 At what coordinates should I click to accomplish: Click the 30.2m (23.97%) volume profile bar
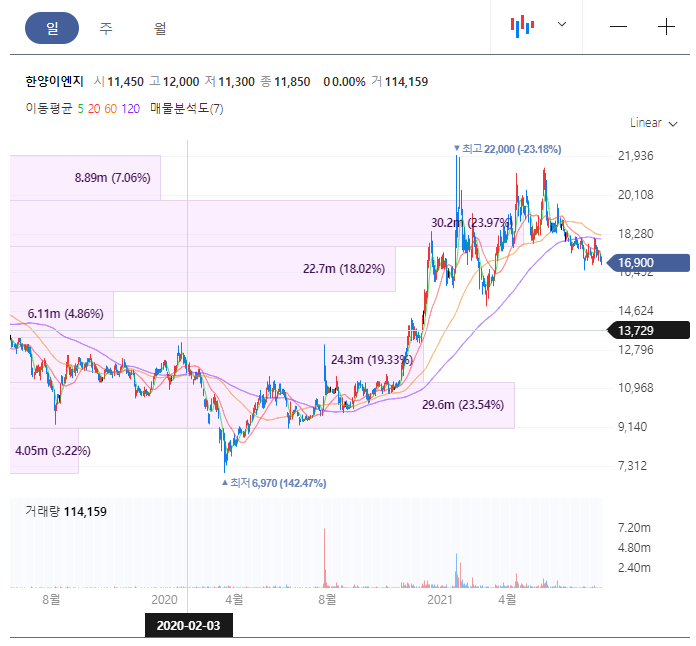[266, 223]
